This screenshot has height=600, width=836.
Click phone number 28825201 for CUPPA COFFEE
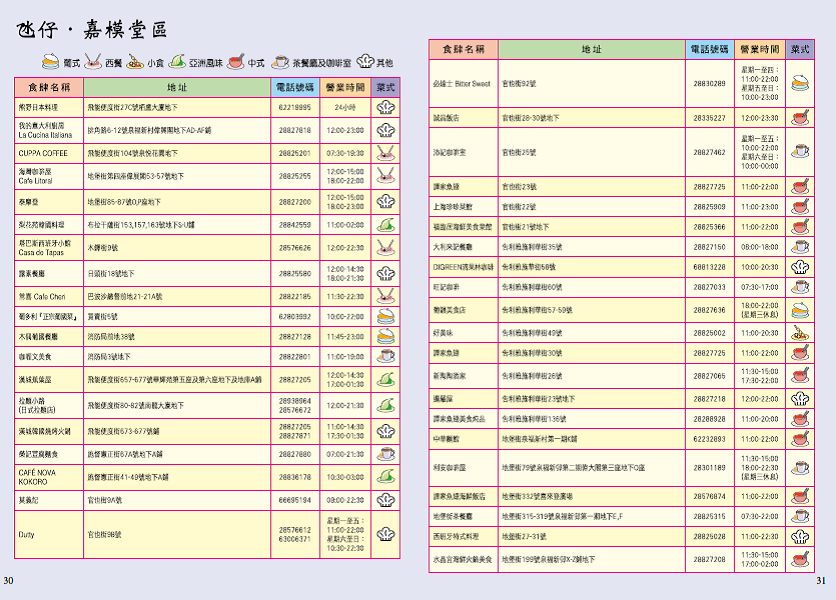tap(294, 153)
